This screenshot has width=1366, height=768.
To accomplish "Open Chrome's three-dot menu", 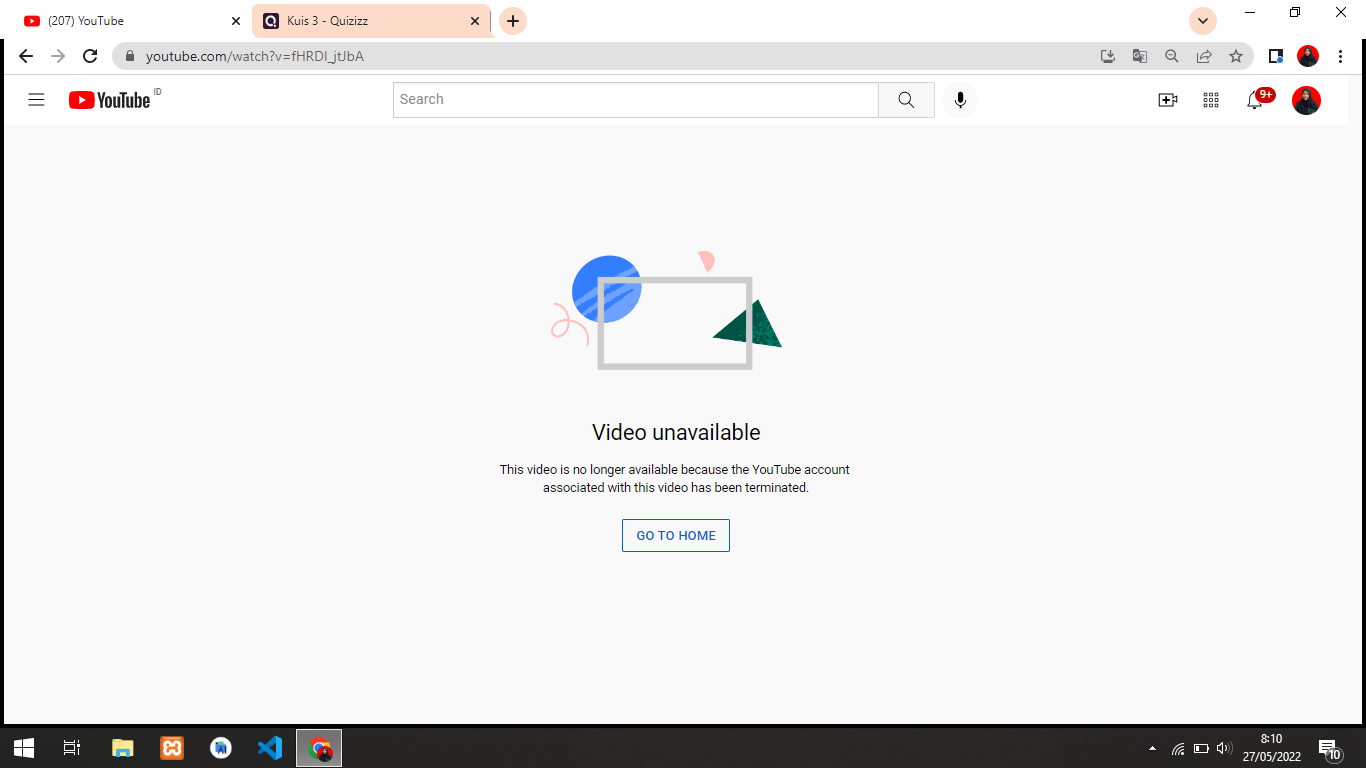I will tap(1340, 56).
